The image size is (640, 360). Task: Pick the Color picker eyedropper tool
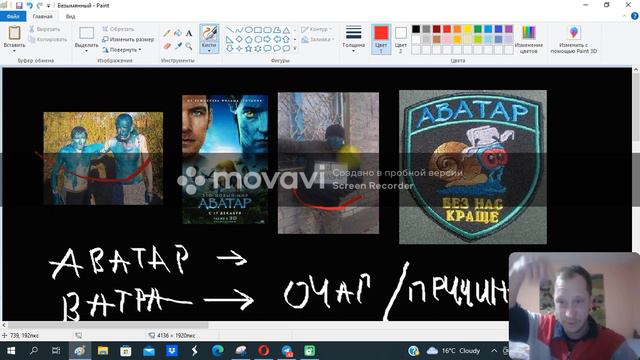tap(178, 46)
